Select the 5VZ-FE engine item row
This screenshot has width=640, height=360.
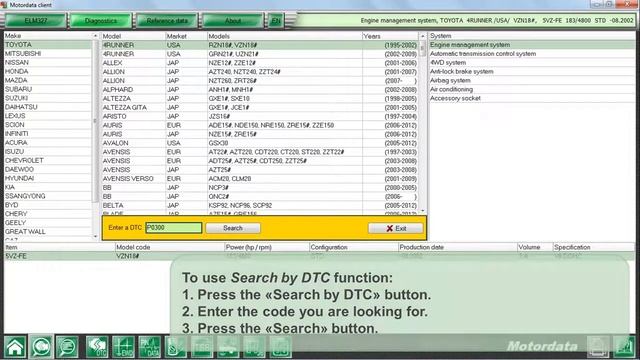pos(319,256)
